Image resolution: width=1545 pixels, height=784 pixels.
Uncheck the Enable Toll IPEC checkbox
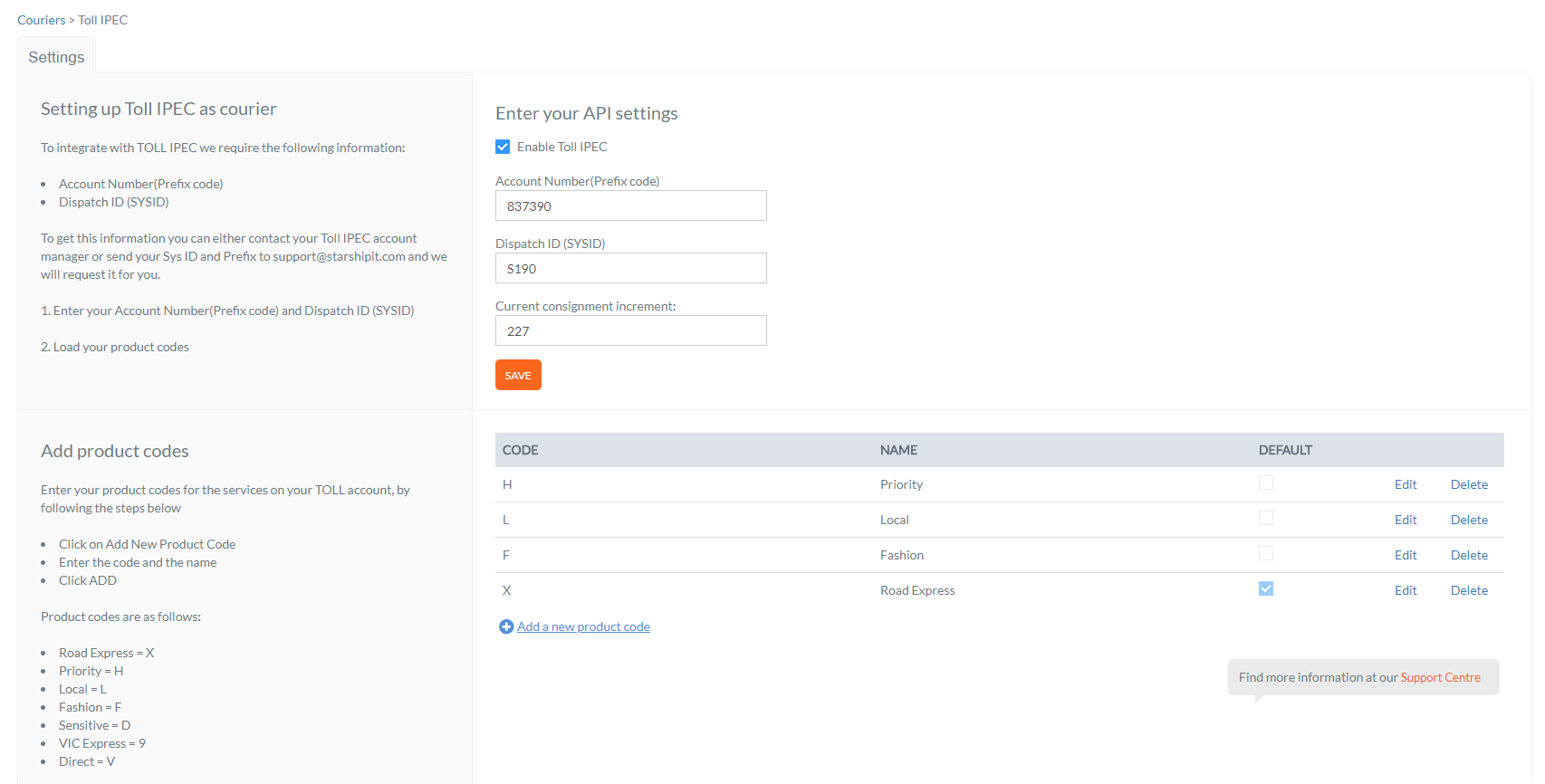tap(503, 147)
